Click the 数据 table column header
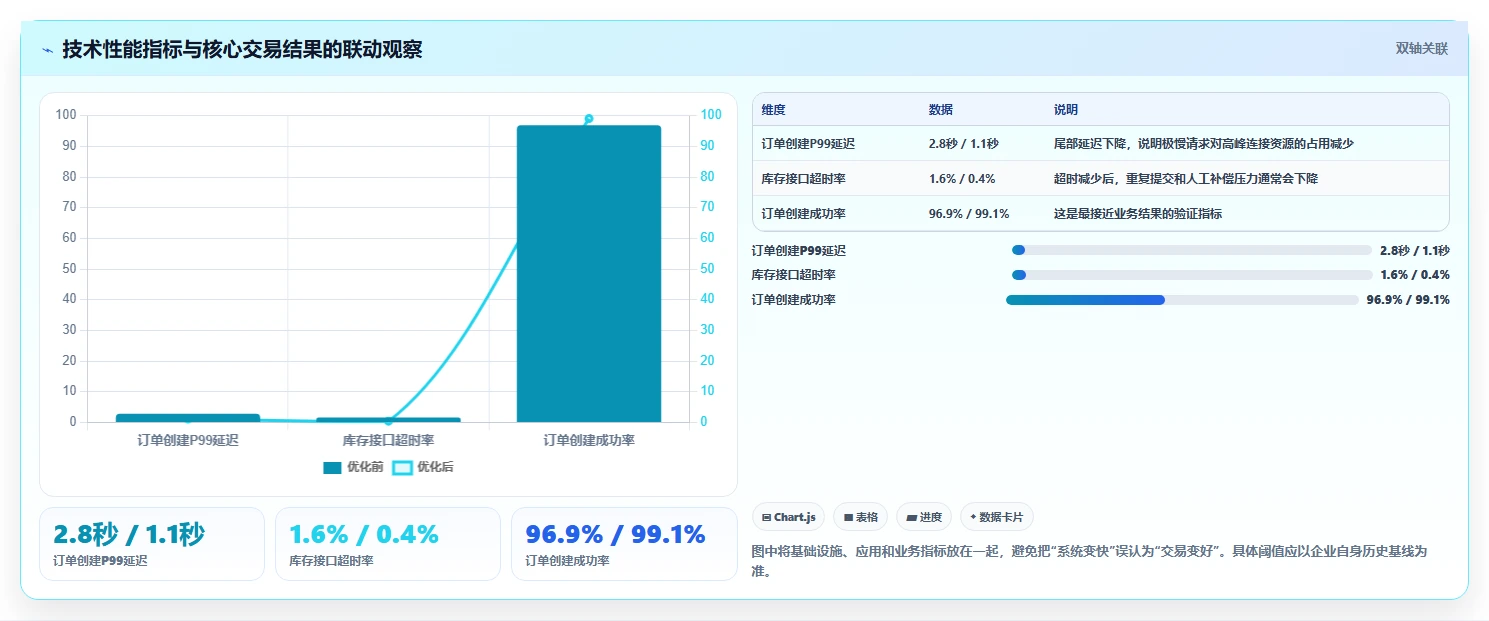Screen dimensions: 1489x621 (x=941, y=110)
